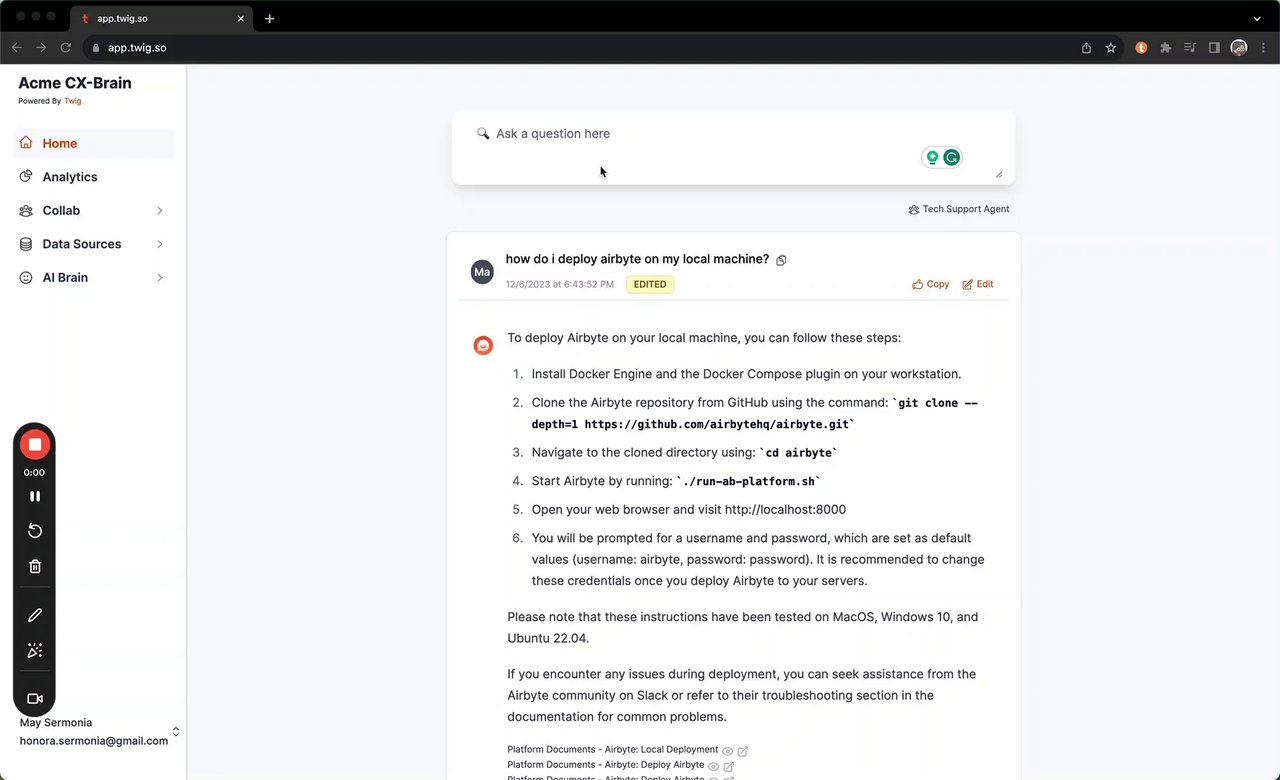Restart the recording with the undo icon
Viewport: 1280px width, 780px height.
35,531
